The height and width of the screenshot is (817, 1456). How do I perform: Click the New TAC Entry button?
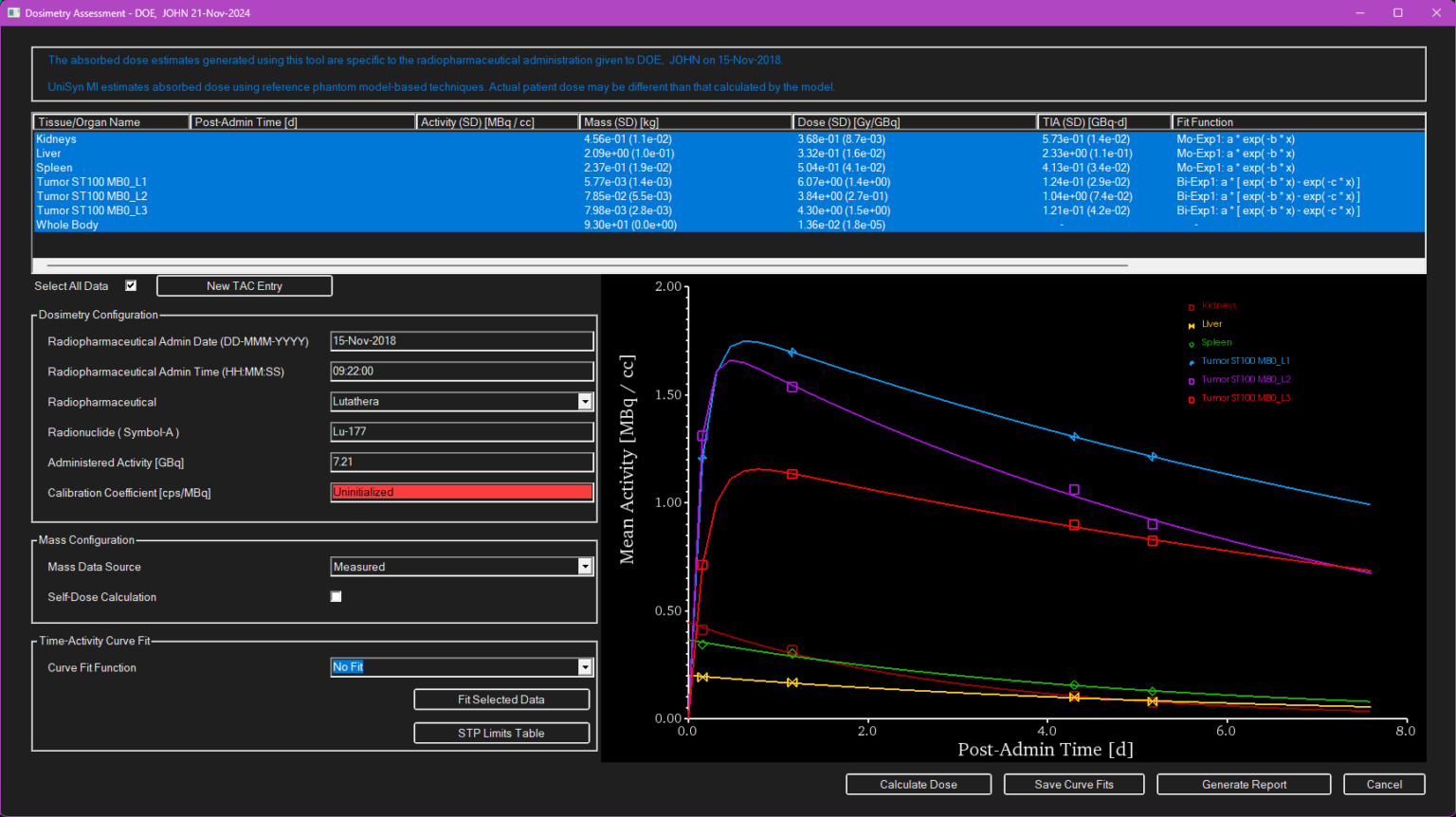244,284
